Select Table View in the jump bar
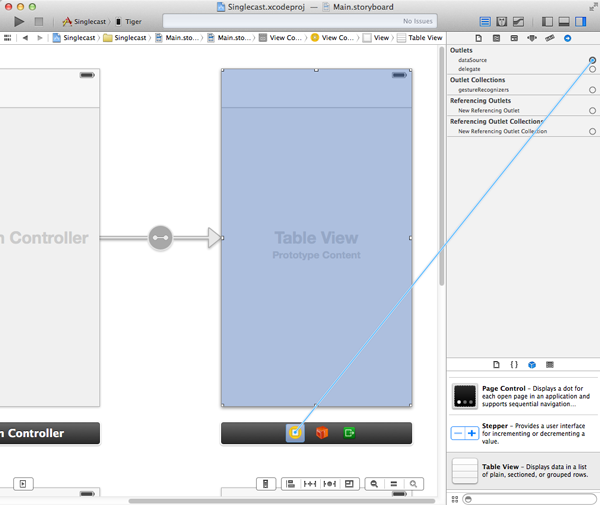 (420, 37)
